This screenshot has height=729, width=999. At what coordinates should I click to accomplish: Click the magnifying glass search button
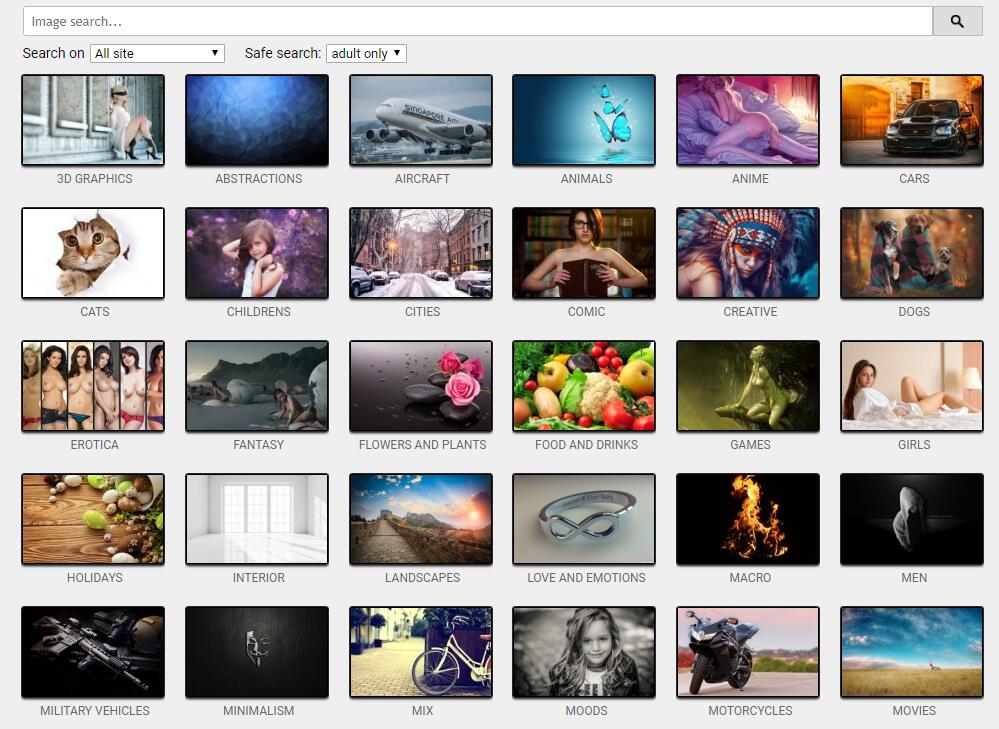coord(957,21)
